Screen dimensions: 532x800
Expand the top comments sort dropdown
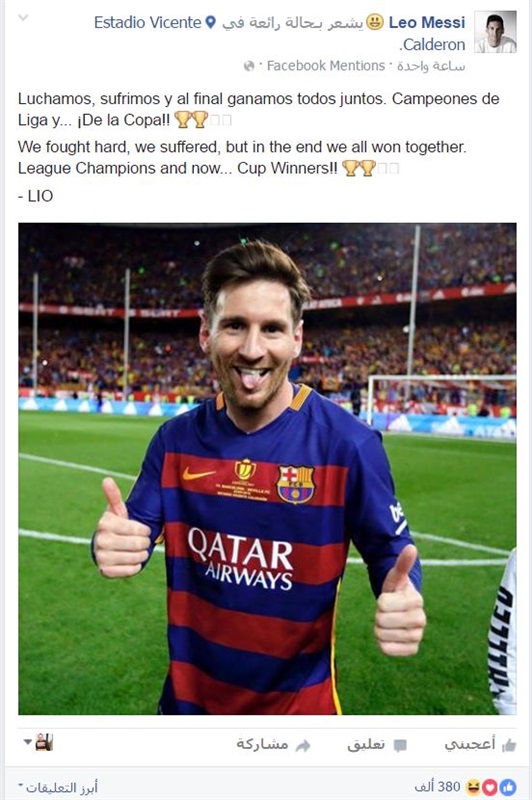coord(58,787)
